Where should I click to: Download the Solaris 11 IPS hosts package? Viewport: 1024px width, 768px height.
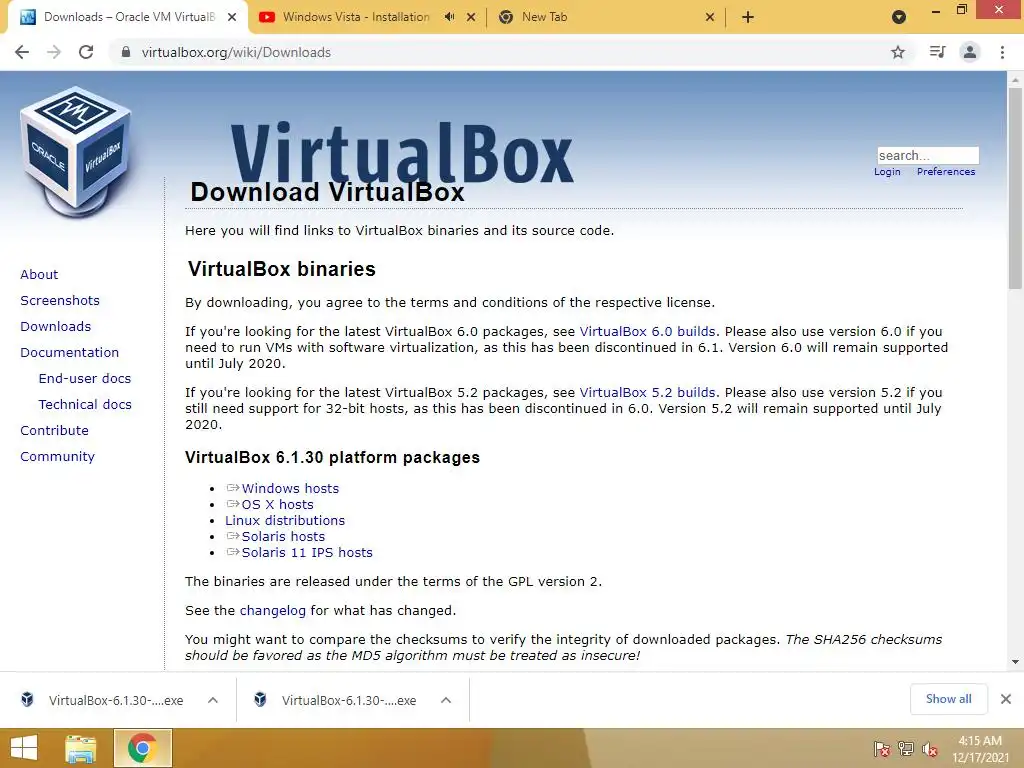[x=307, y=552]
